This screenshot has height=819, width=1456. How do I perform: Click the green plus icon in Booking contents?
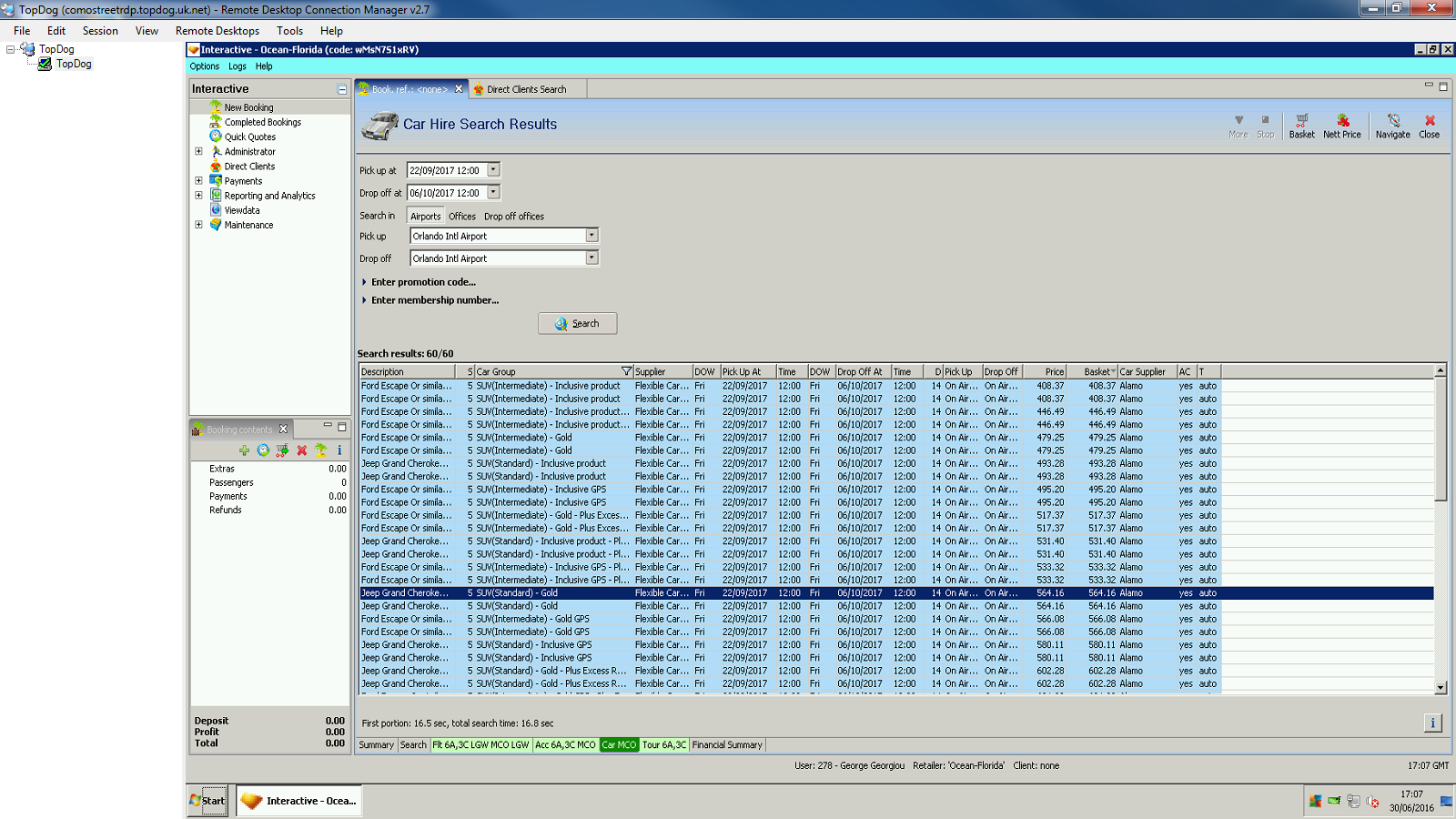click(x=244, y=450)
